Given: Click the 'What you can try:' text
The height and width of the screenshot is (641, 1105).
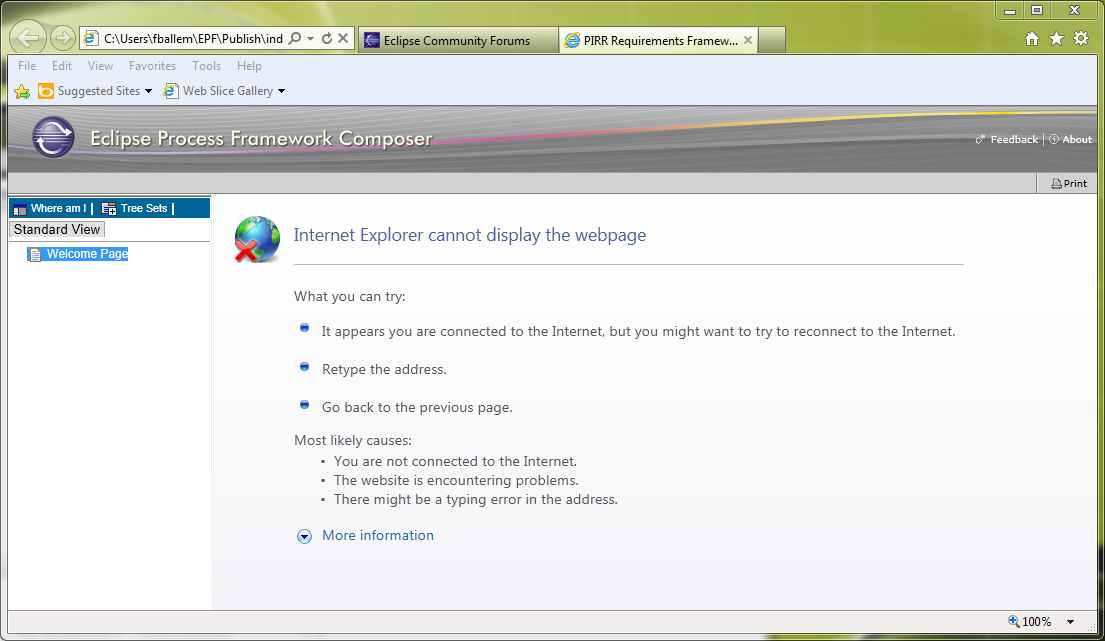Looking at the screenshot, I should tap(350, 297).
